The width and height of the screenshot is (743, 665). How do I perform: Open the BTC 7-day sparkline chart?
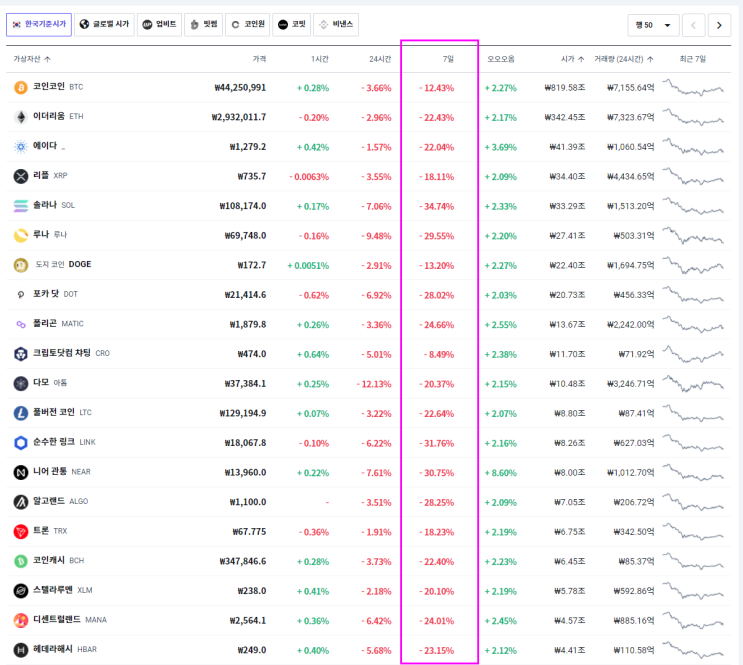tap(693, 88)
